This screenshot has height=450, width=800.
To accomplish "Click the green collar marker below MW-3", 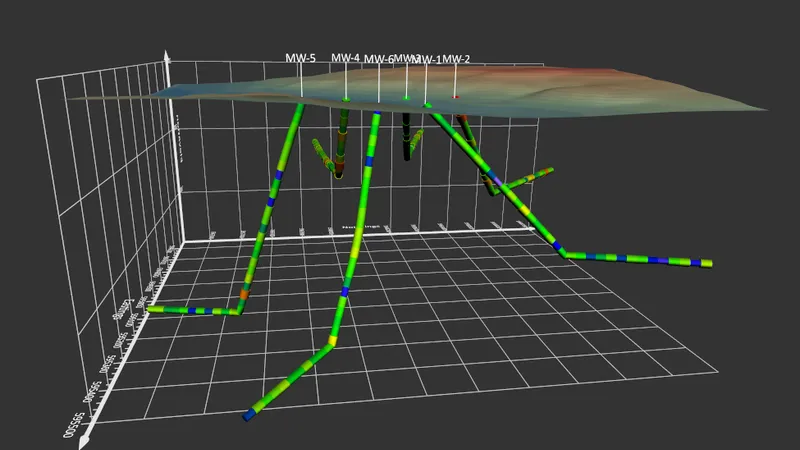I will pos(407,98).
